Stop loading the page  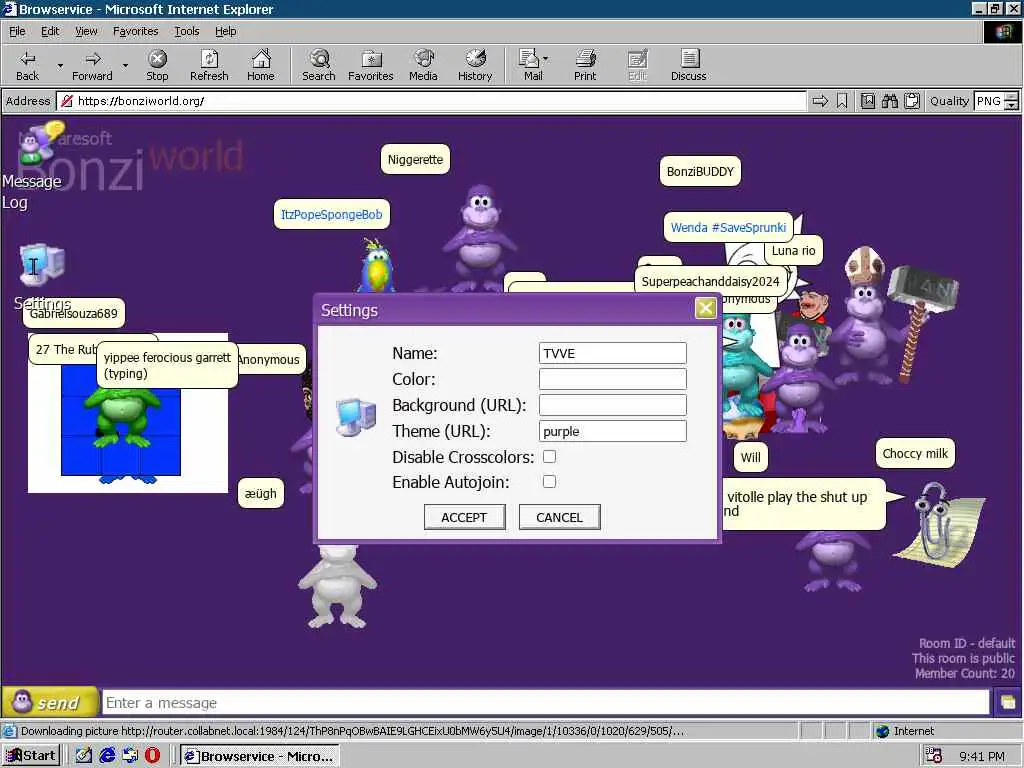point(157,65)
